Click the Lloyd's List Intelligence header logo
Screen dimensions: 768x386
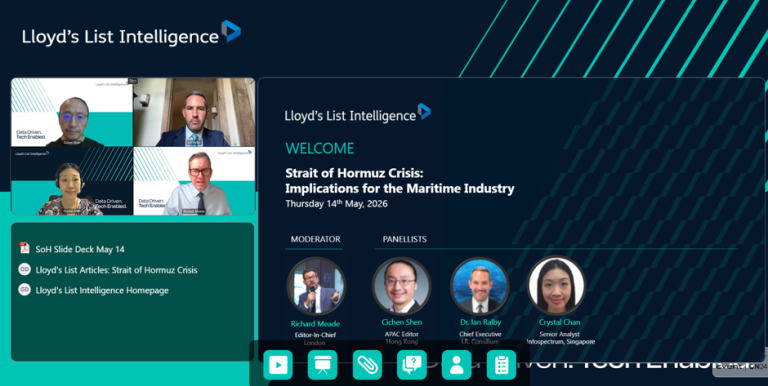(131, 33)
